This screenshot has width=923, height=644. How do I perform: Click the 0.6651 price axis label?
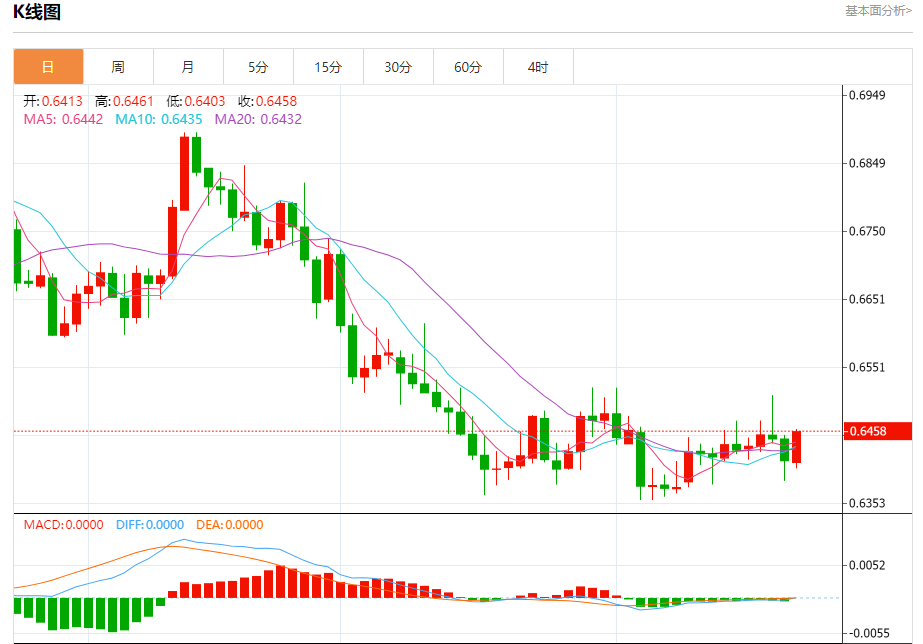pos(866,299)
